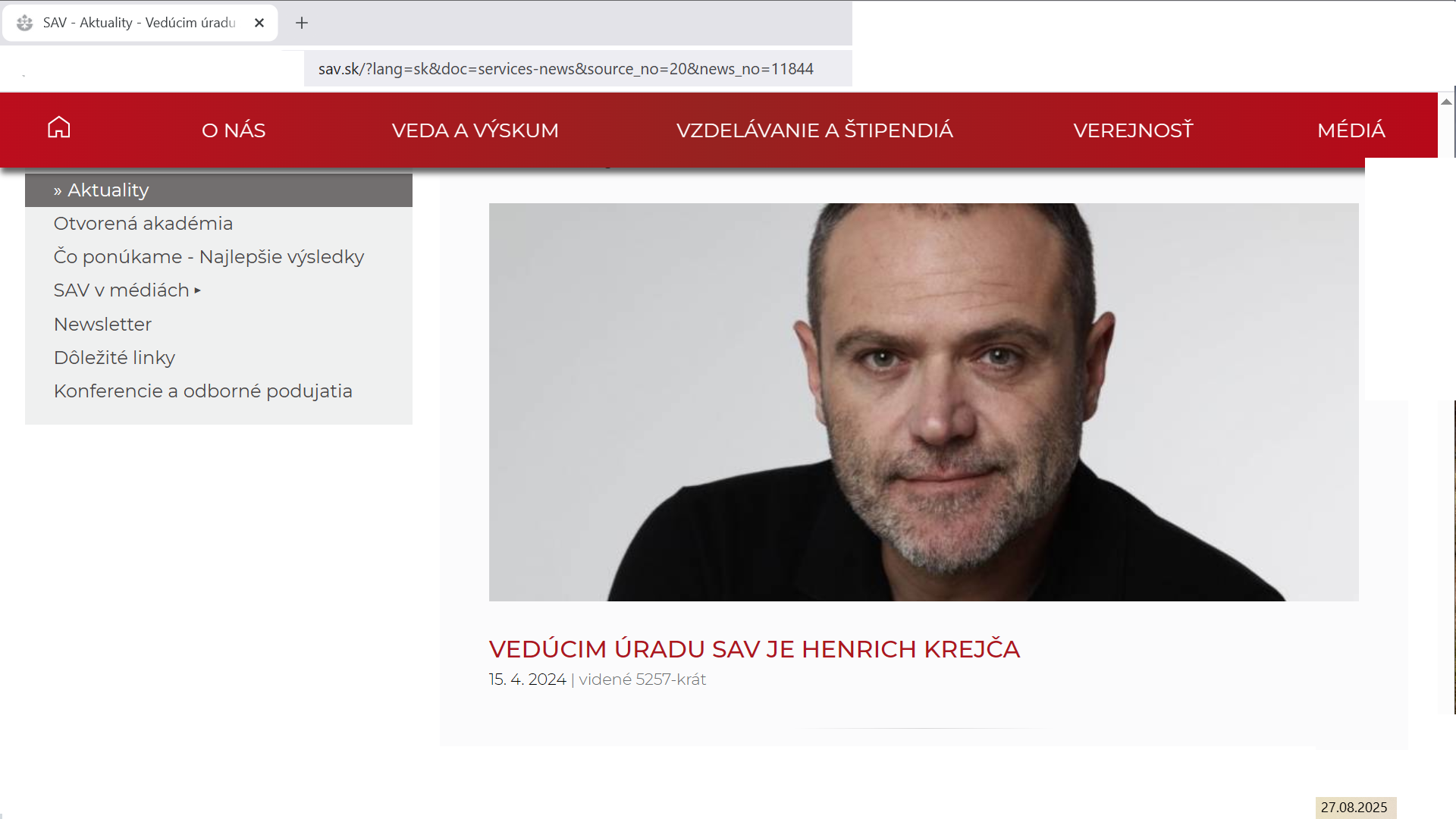Open the VEREJNOSŤ menu
The width and height of the screenshot is (1456, 819).
point(1133,130)
